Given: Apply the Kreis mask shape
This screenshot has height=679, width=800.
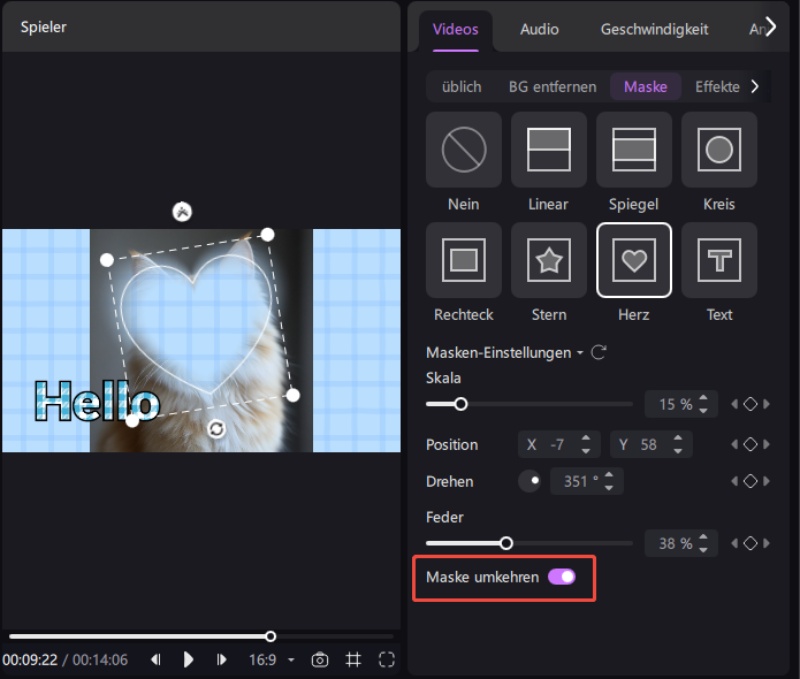Looking at the screenshot, I should (x=719, y=150).
